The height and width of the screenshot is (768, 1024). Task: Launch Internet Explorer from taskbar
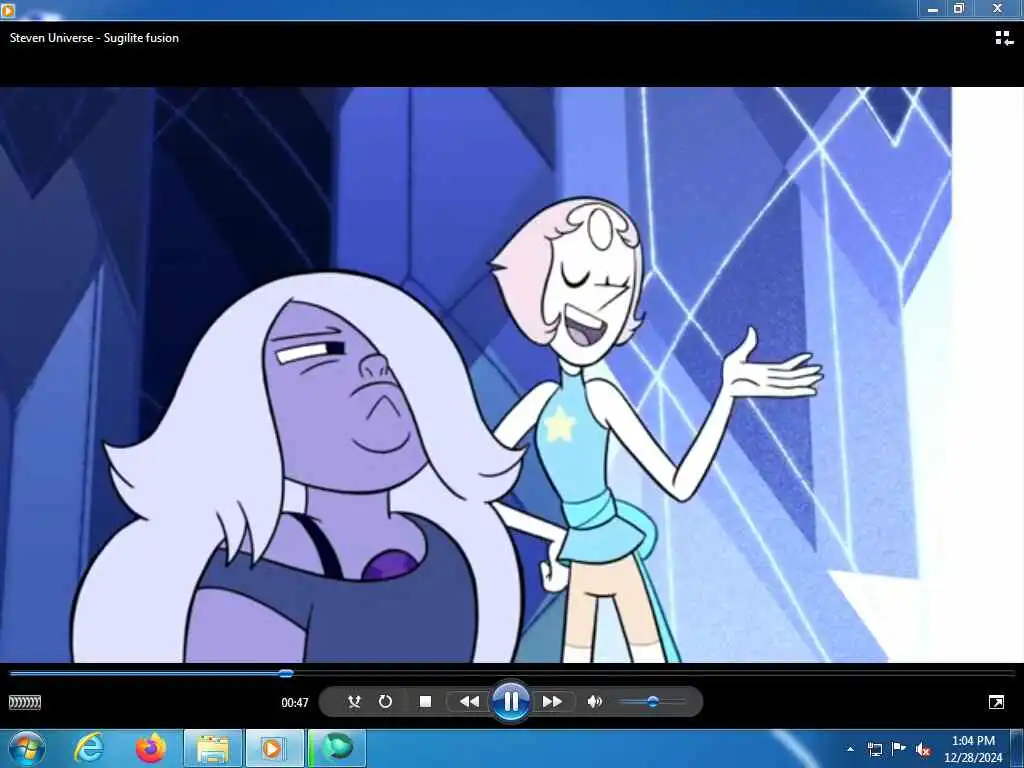click(x=88, y=748)
